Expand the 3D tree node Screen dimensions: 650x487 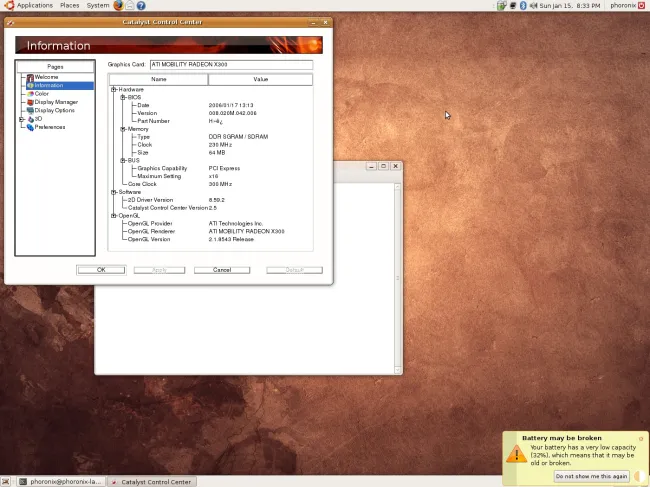[x=22, y=119]
